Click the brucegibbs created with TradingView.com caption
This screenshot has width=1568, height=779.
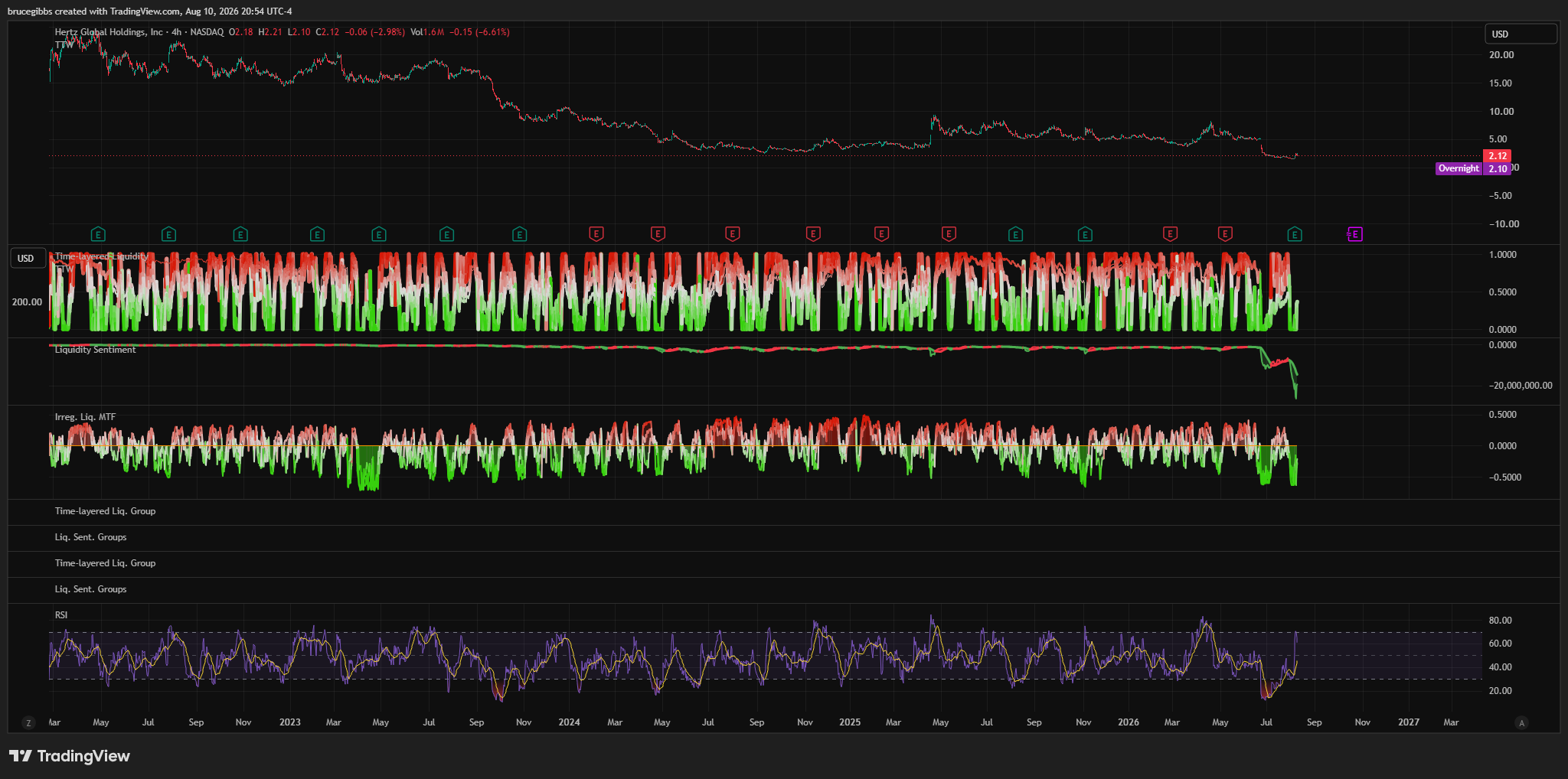click(149, 11)
